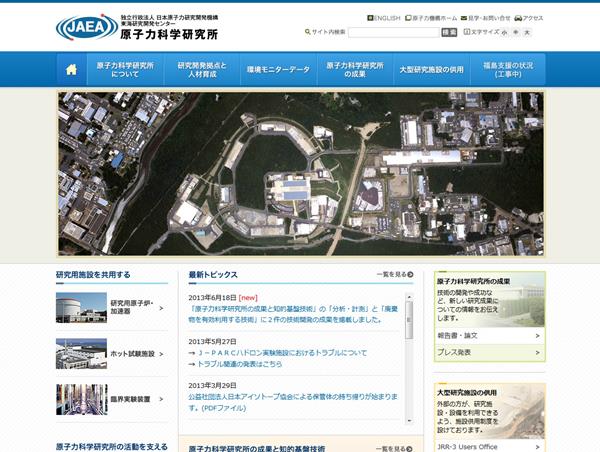Image resolution: width=600 pixels, height=452 pixels.
Task: Open 福島支援の状況 menu
Action: point(508,70)
